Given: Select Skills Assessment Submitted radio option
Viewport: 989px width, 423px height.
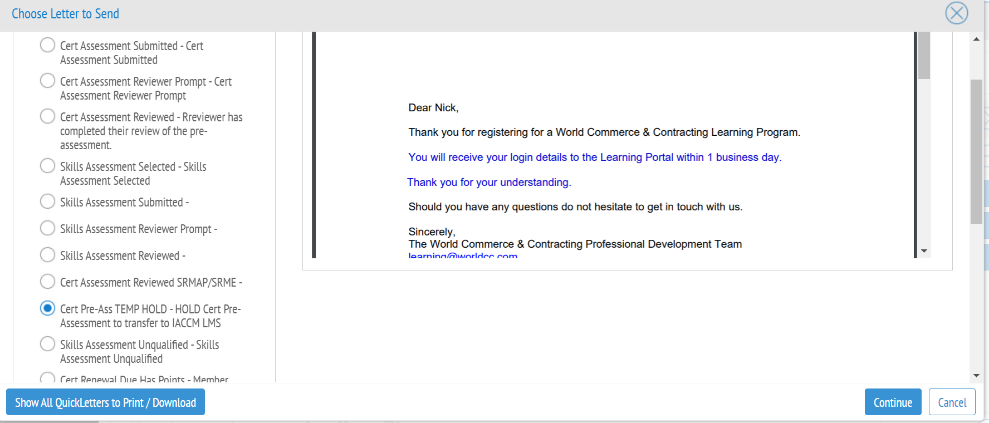Looking at the screenshot, I should point(47,201).
